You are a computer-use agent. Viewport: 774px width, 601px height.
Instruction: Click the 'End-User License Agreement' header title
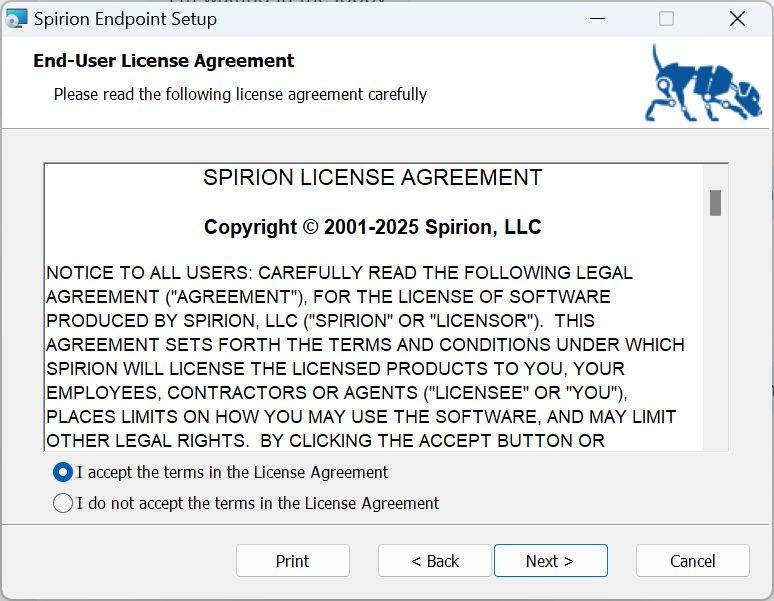pyautogui.click(x=164, y=61)
